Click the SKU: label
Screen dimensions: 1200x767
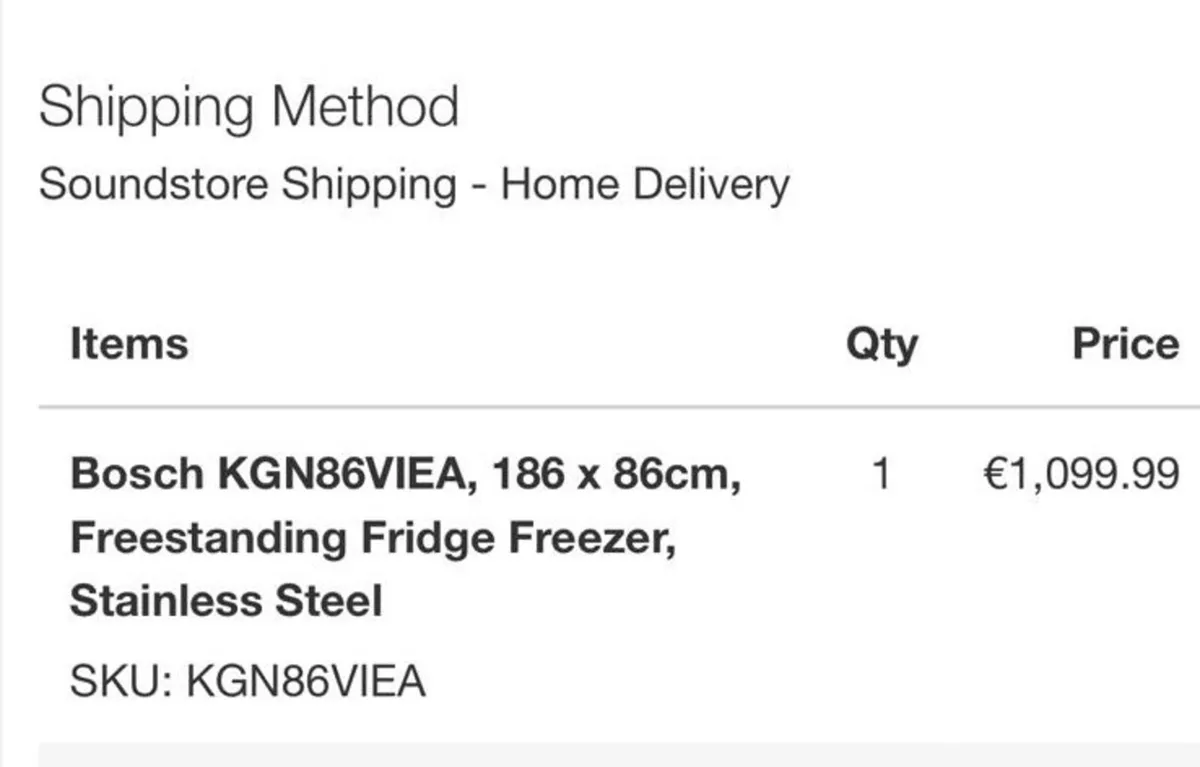point(122,682)
